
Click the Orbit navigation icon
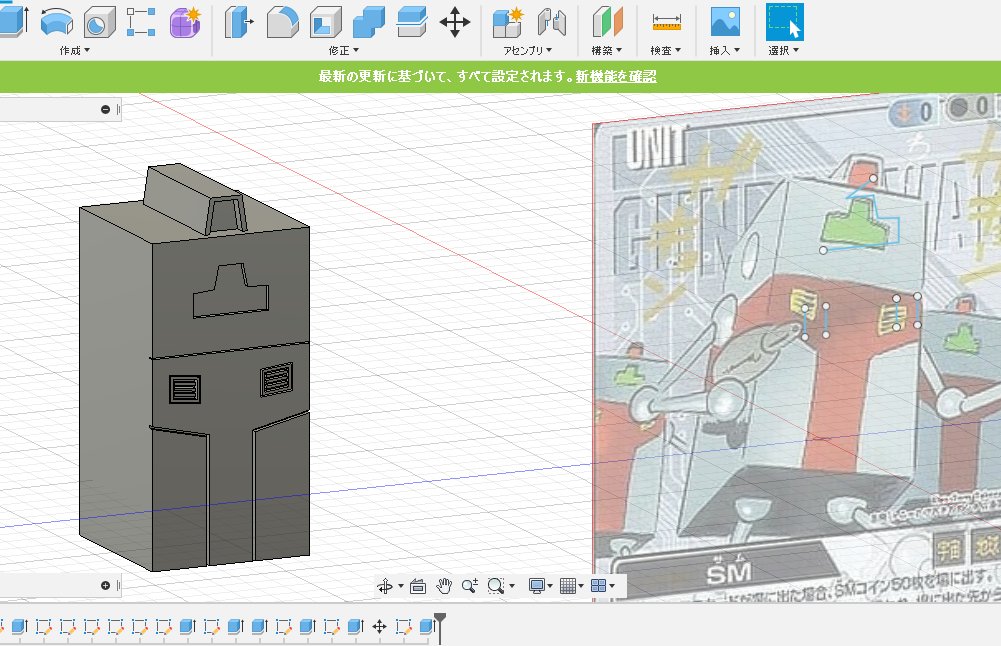click(385, 586)
